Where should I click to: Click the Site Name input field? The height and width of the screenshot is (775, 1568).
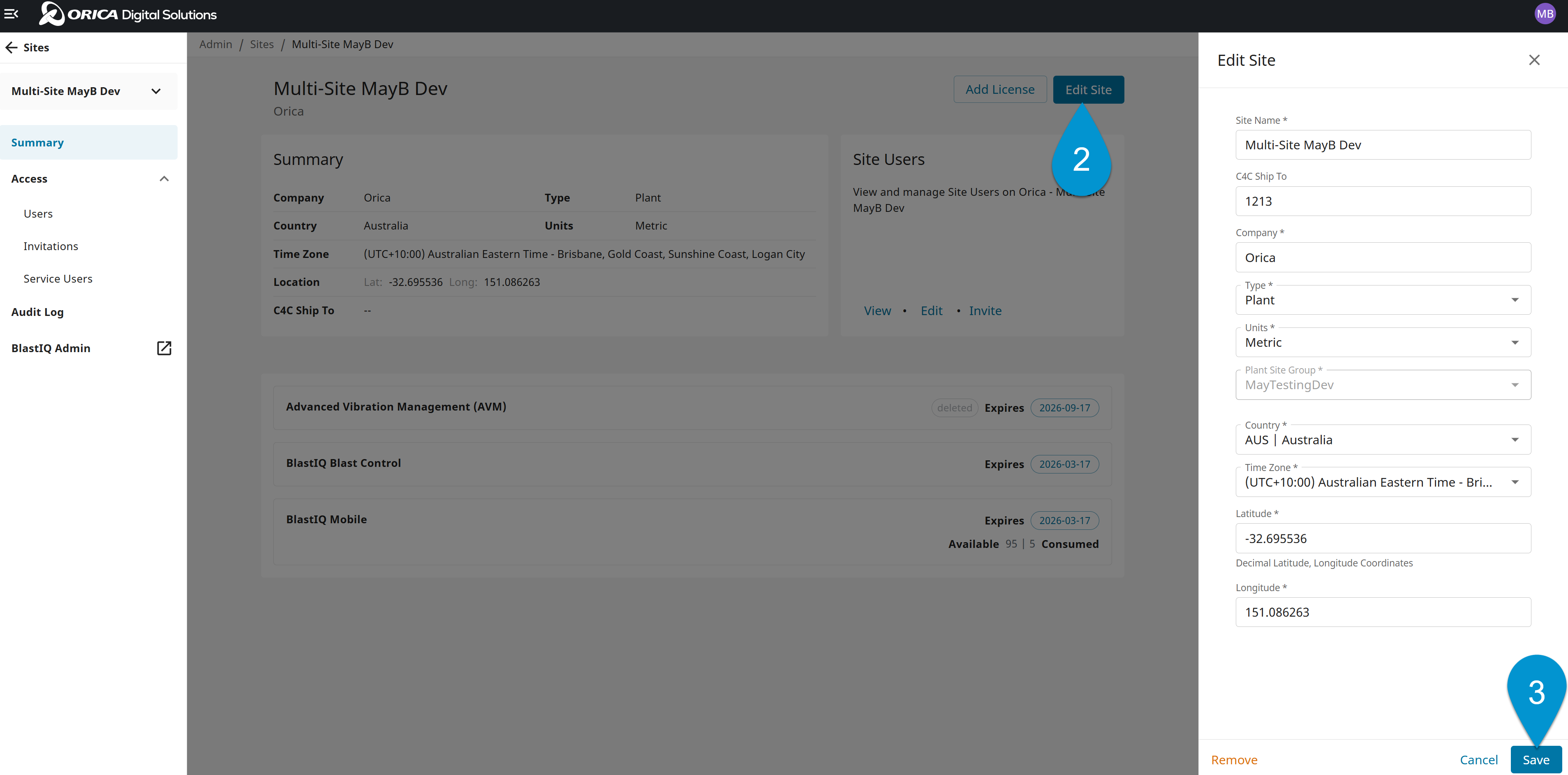tap(1383, 145)
